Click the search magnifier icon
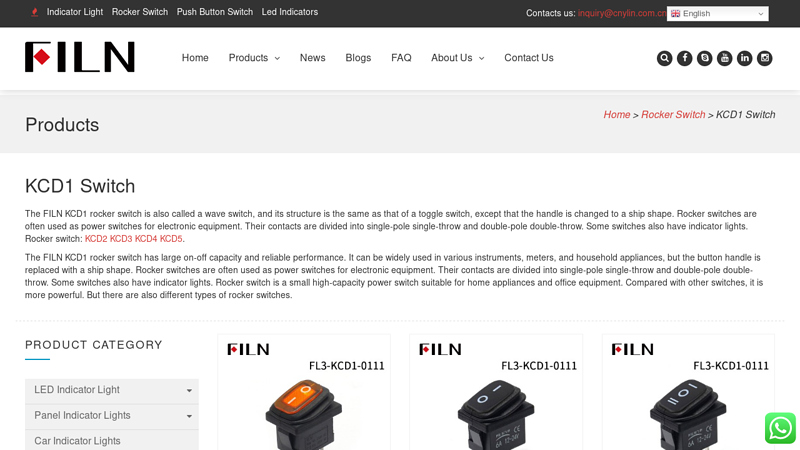The height and width of the screenshot is (450, 800). [664, 58]
